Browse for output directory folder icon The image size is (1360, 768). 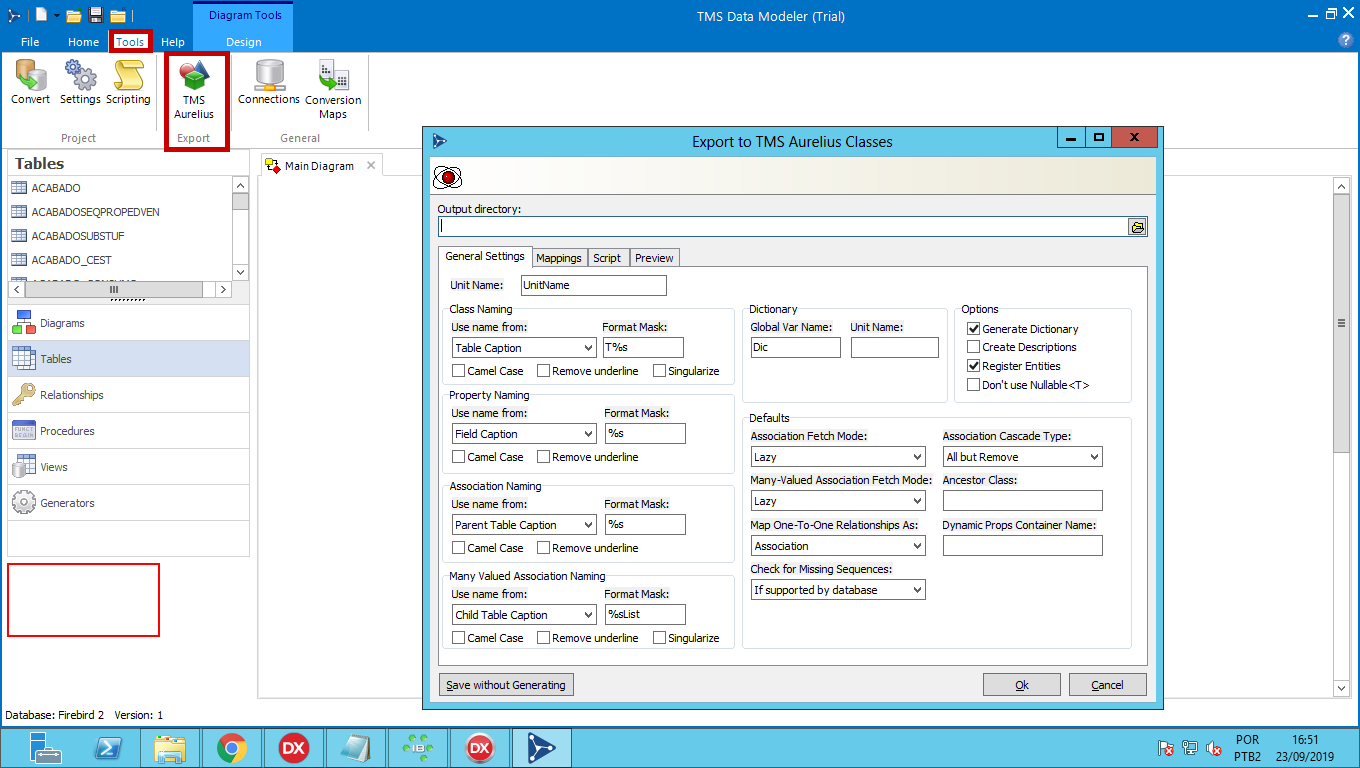[1138, 227]
